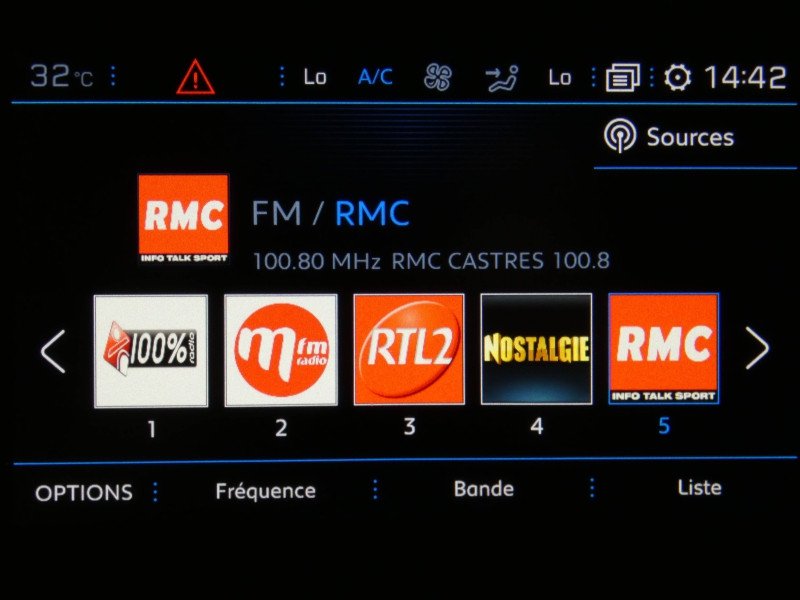
Task: Open the Fréquence tuning option
Action: click(266, 491)
